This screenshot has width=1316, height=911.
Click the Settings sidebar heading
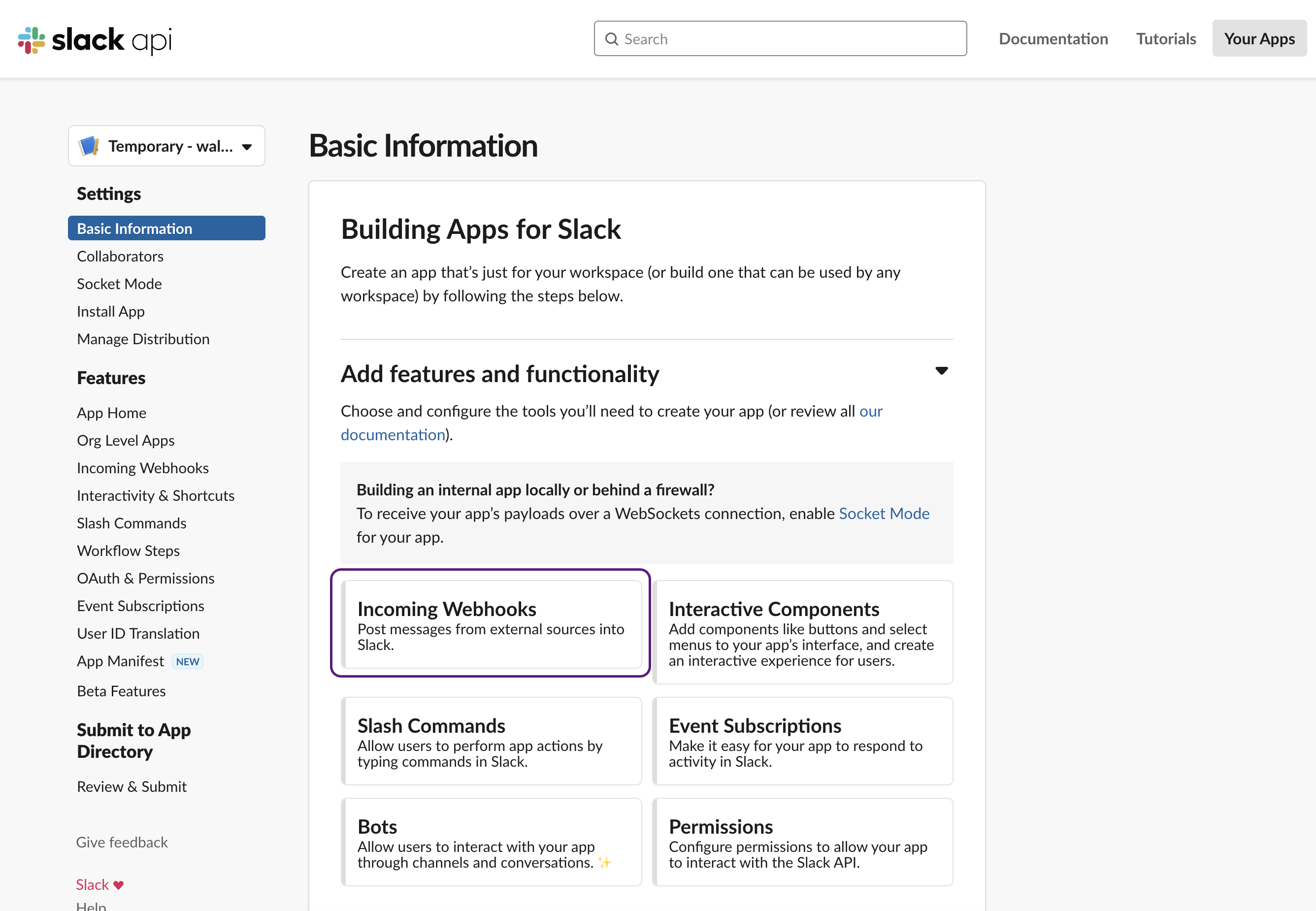(109, 194)
